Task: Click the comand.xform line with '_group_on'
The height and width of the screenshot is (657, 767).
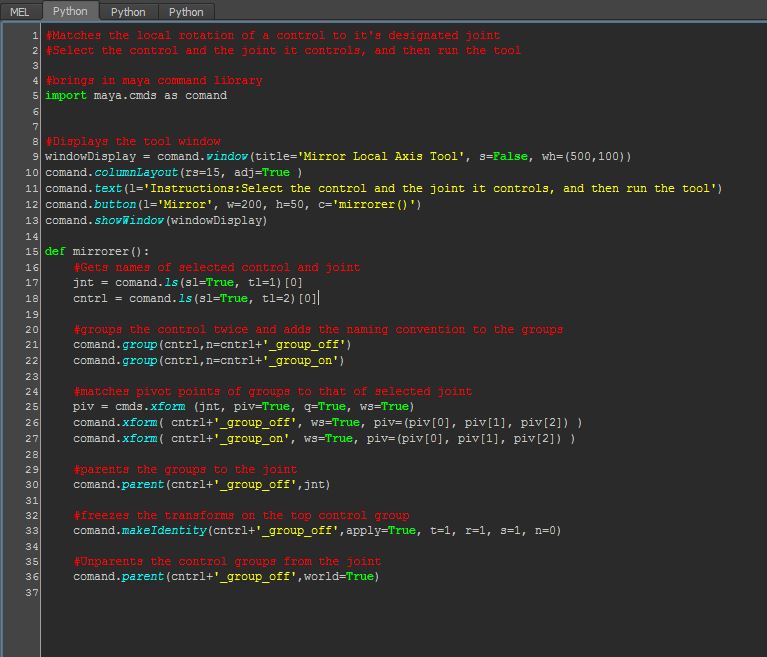Action: [324, 438]
